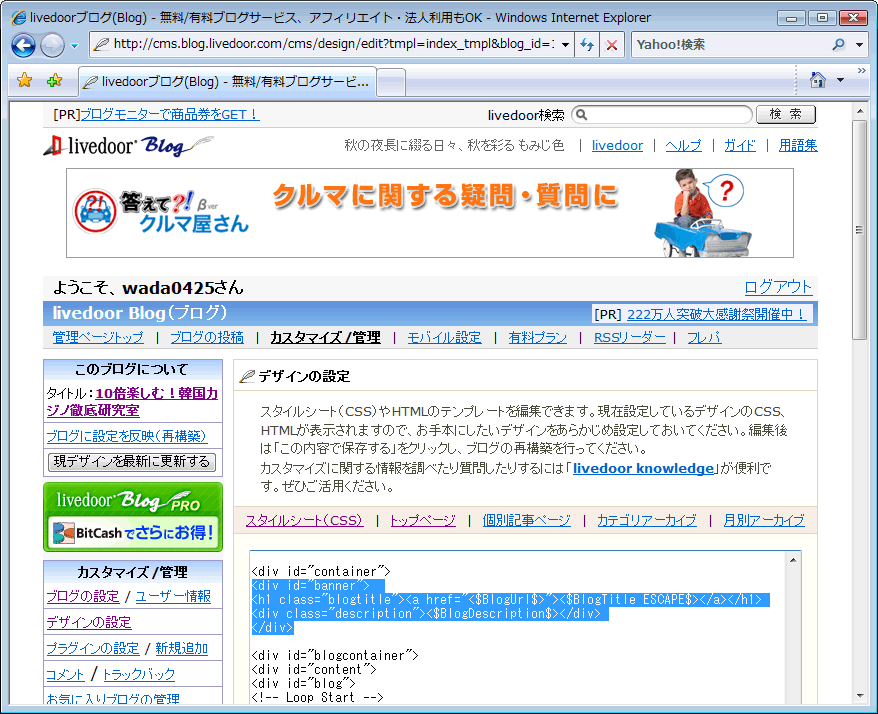Open the livedoor knowledge link
Screen dimensions: 878x714
(x=644, y=468)
